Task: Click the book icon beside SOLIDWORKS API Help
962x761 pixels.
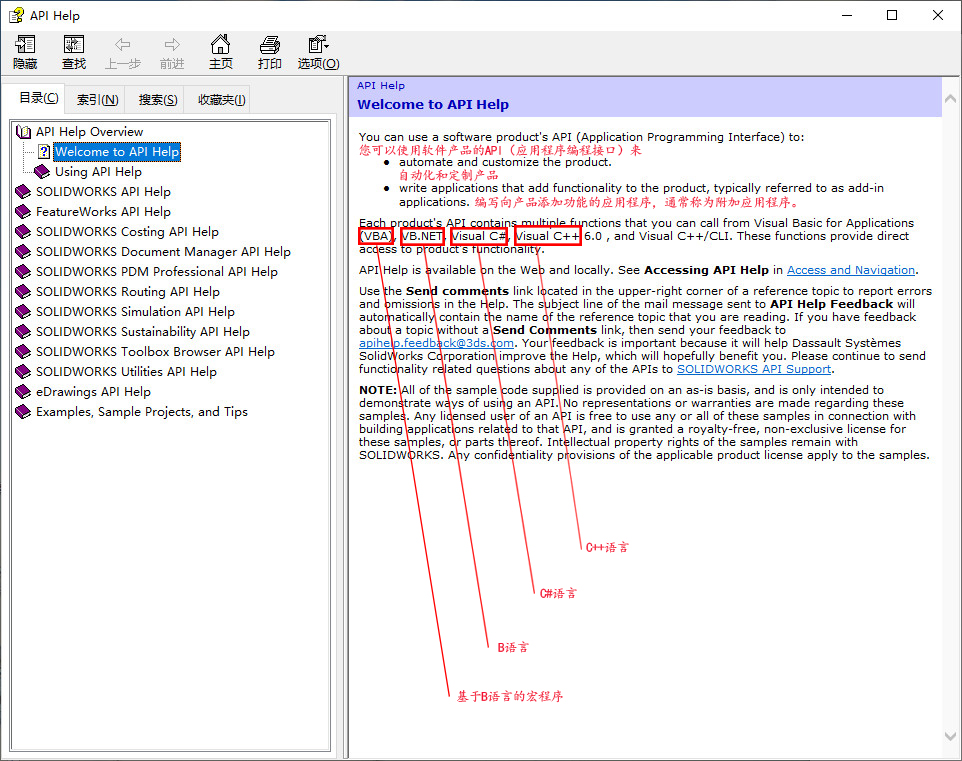Action: [x=24, y=192]
